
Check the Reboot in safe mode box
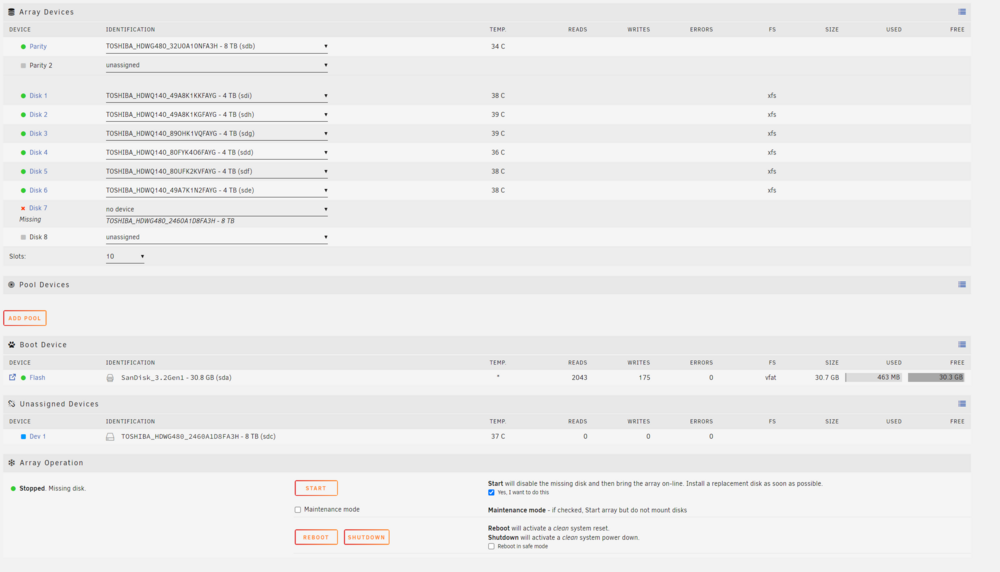491,546
